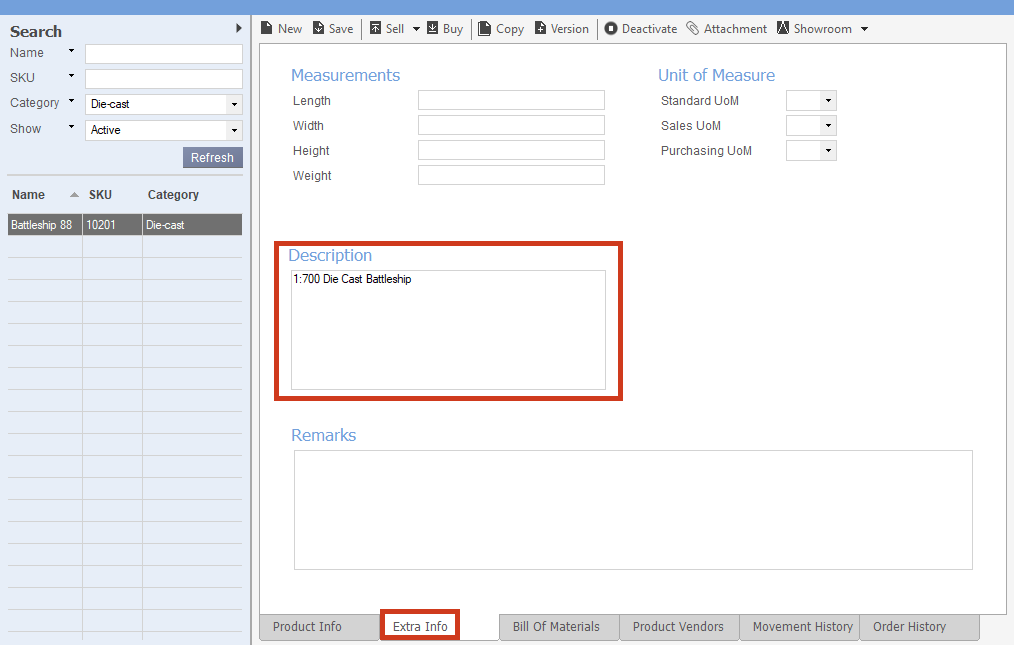Click the Name search input field

click(x=164, y=54)
